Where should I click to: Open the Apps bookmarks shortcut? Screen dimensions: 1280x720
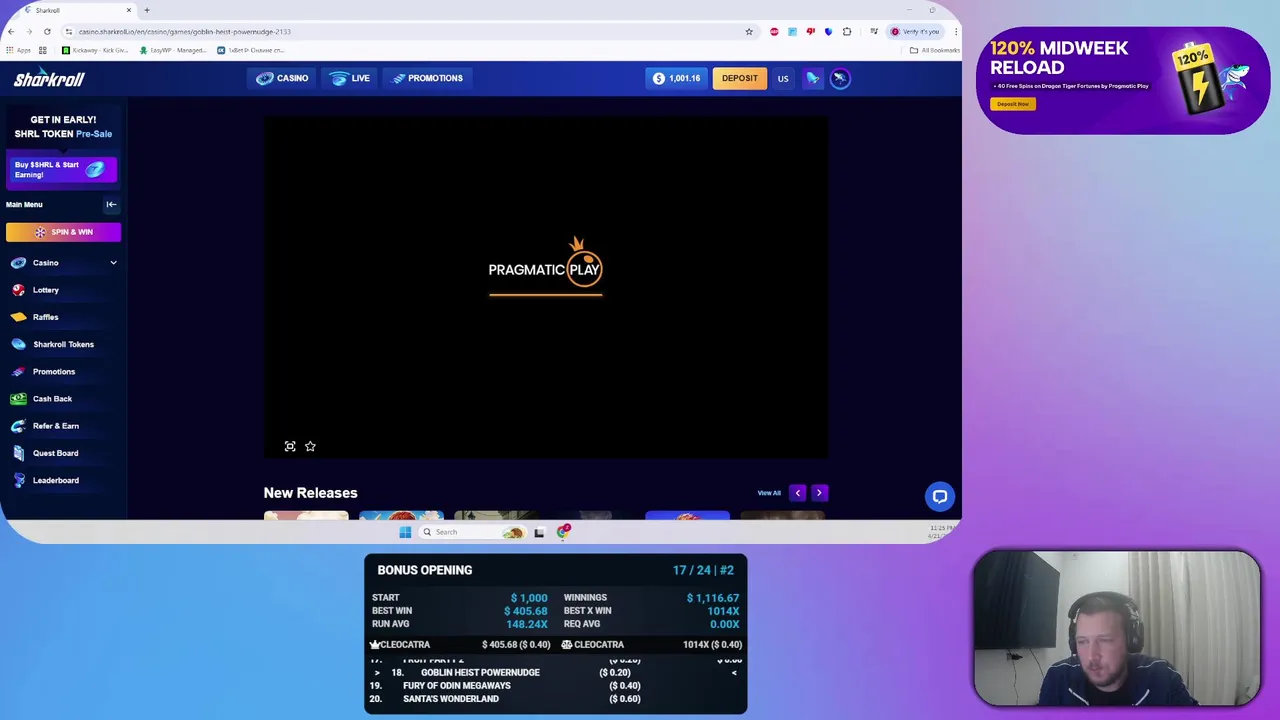pos(18,50)
